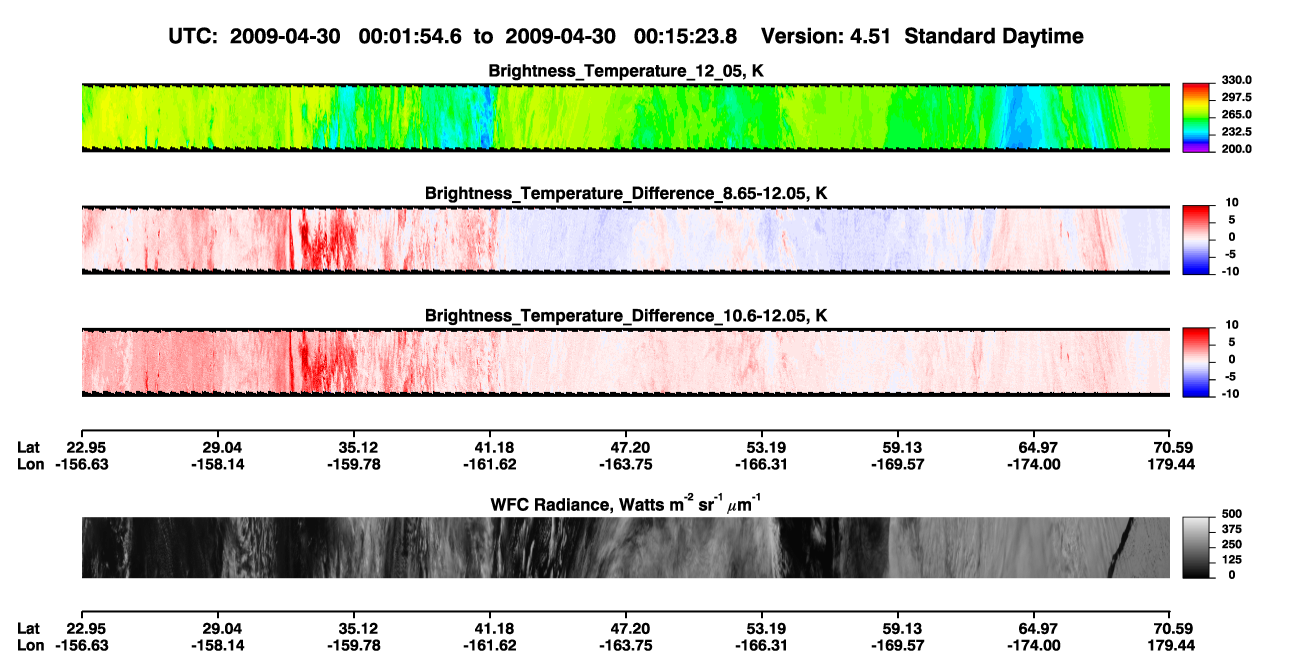The height and width of the screenshot is (667, 1300).
Task: Click the lower axis Lon label
Action: 30,645
